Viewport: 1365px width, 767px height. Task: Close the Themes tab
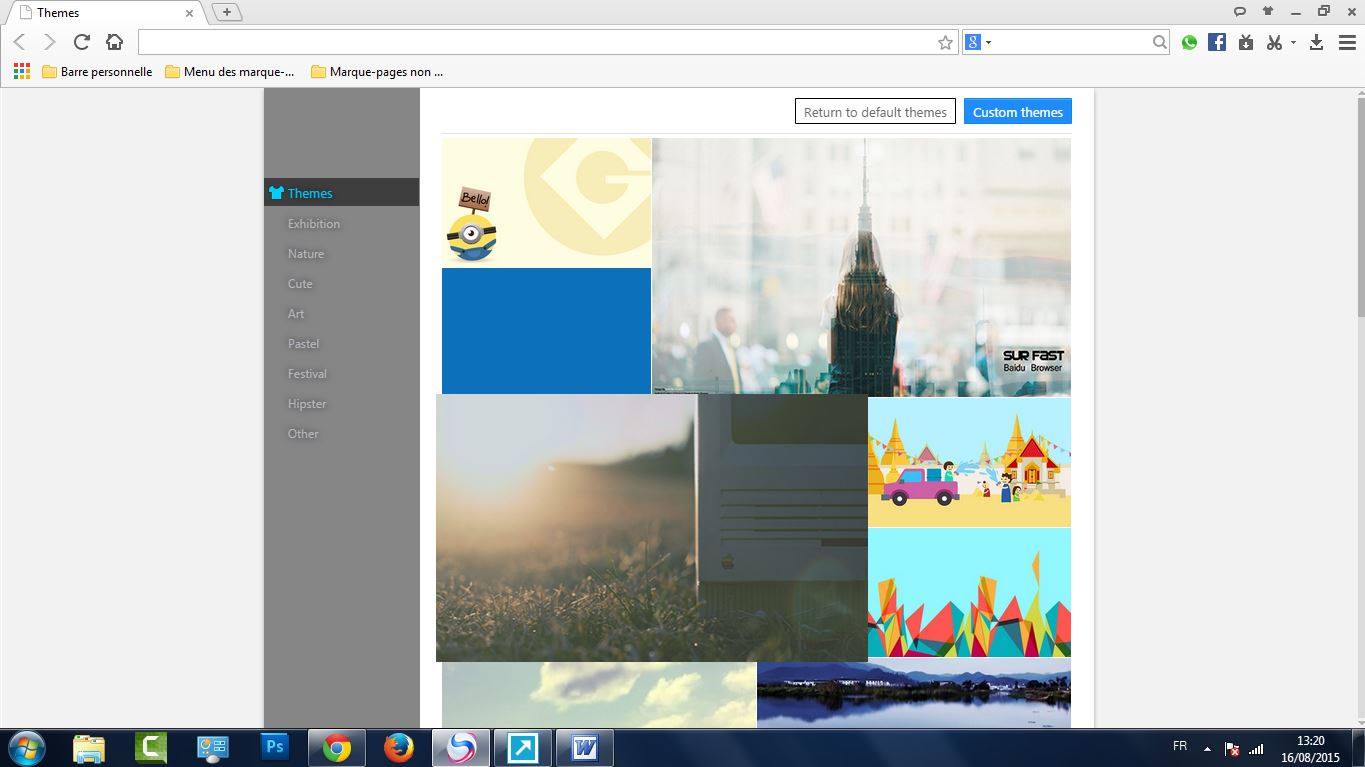click(189, 13)
